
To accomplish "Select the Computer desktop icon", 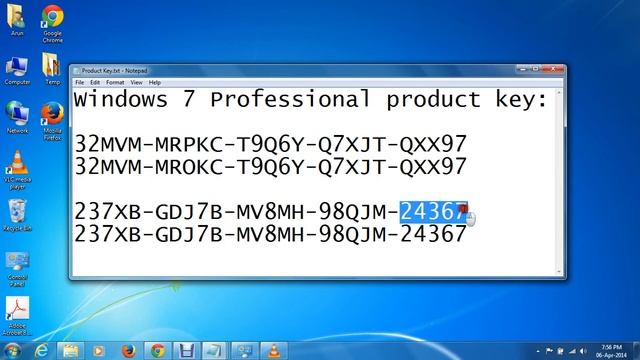I will [17, 70].
